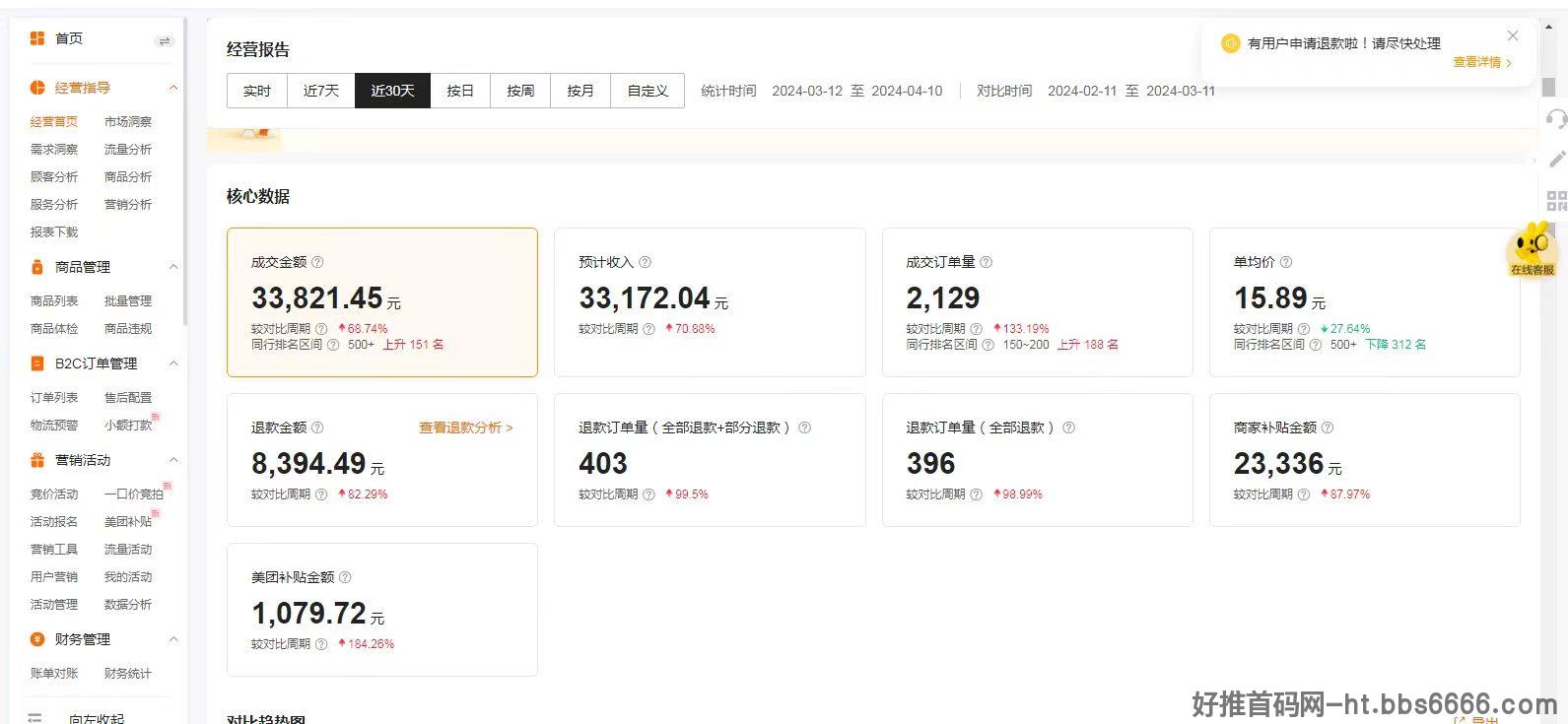Open the 在线客服 mascot icon

[x=1532, y=248]
